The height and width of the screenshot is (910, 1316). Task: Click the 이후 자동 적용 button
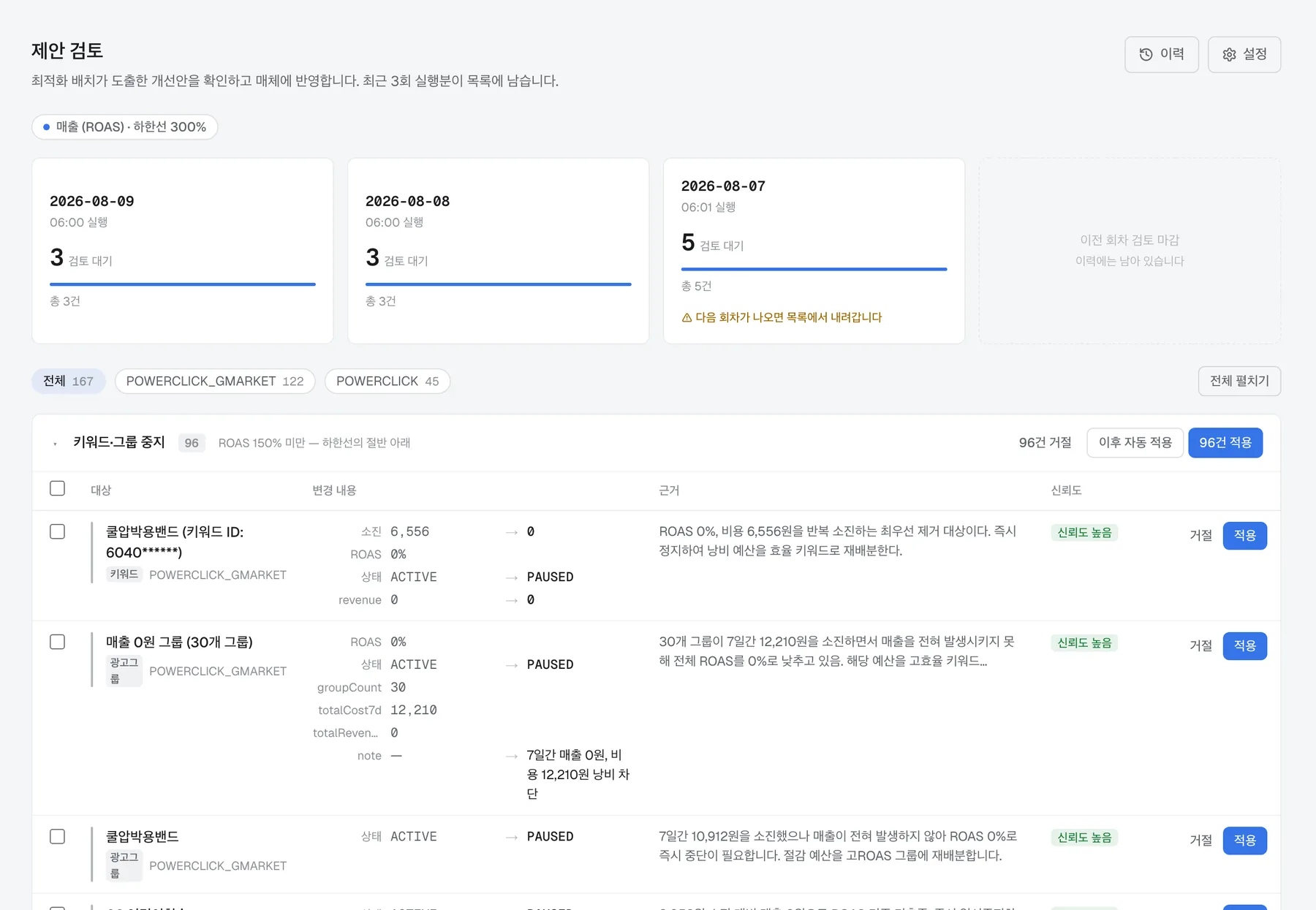point(1135,443)
